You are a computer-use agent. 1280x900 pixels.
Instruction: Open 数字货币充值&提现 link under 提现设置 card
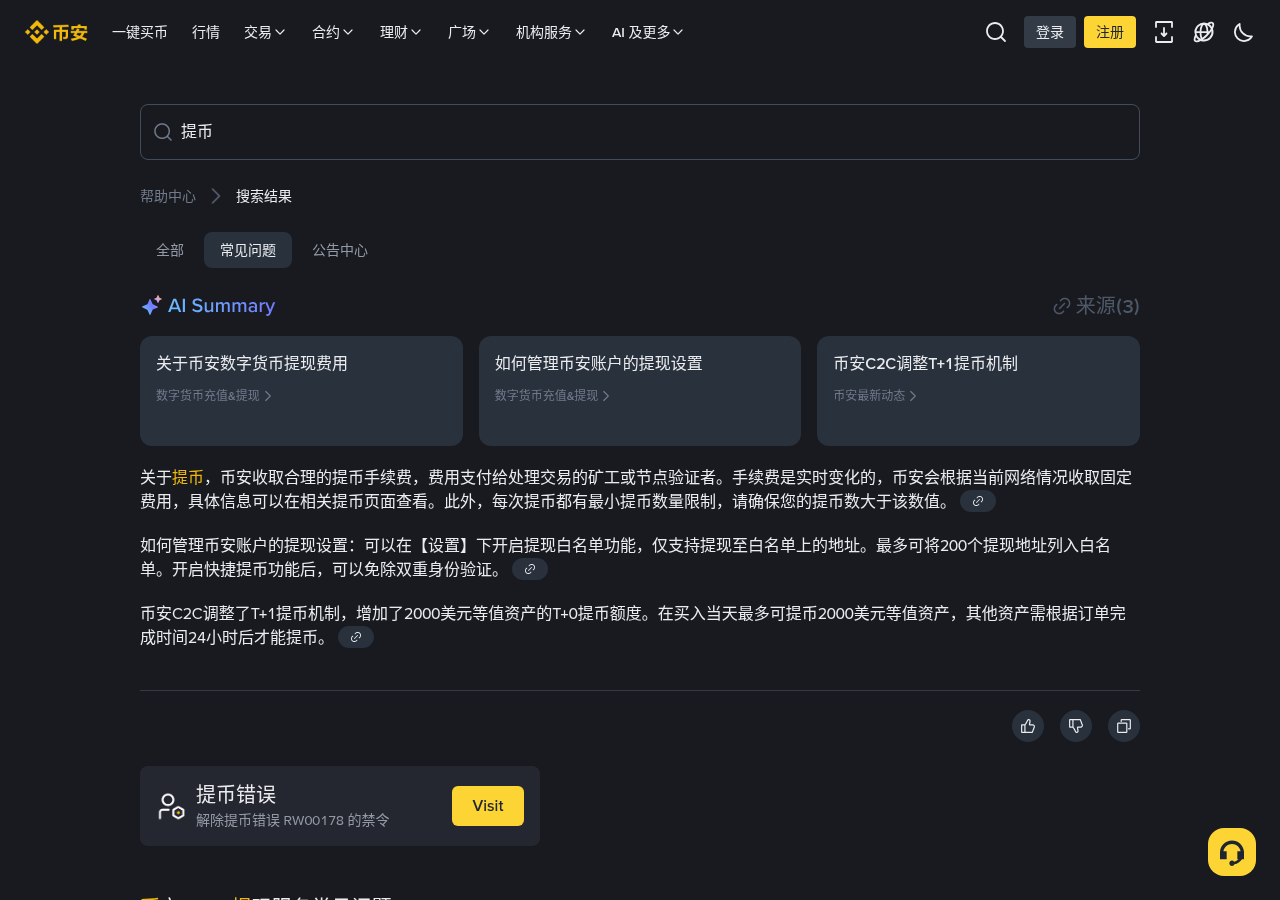coord(553,396)
